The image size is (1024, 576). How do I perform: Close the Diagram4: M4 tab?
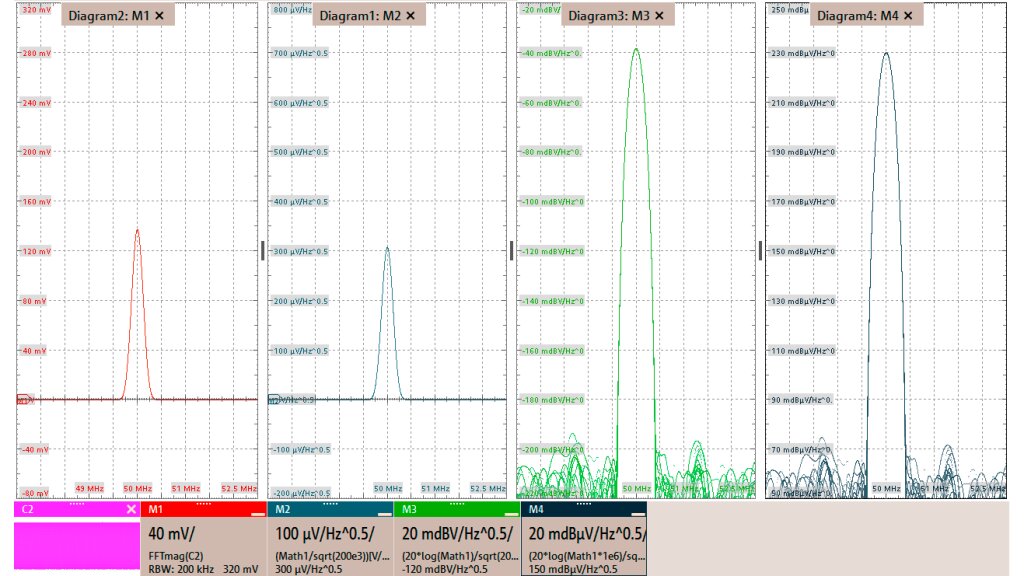908,16
